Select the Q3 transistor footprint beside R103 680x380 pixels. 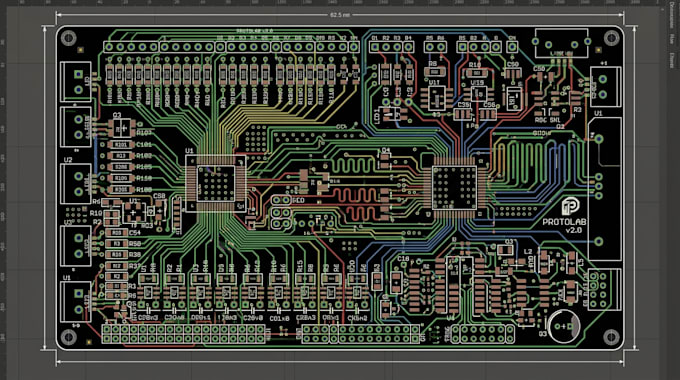click(x=121, y=128)
